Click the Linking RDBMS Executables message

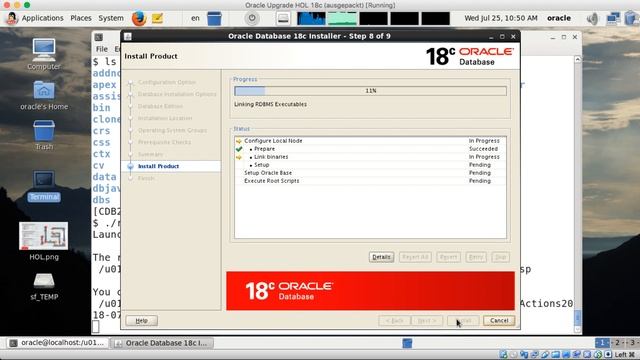[270, 104]
